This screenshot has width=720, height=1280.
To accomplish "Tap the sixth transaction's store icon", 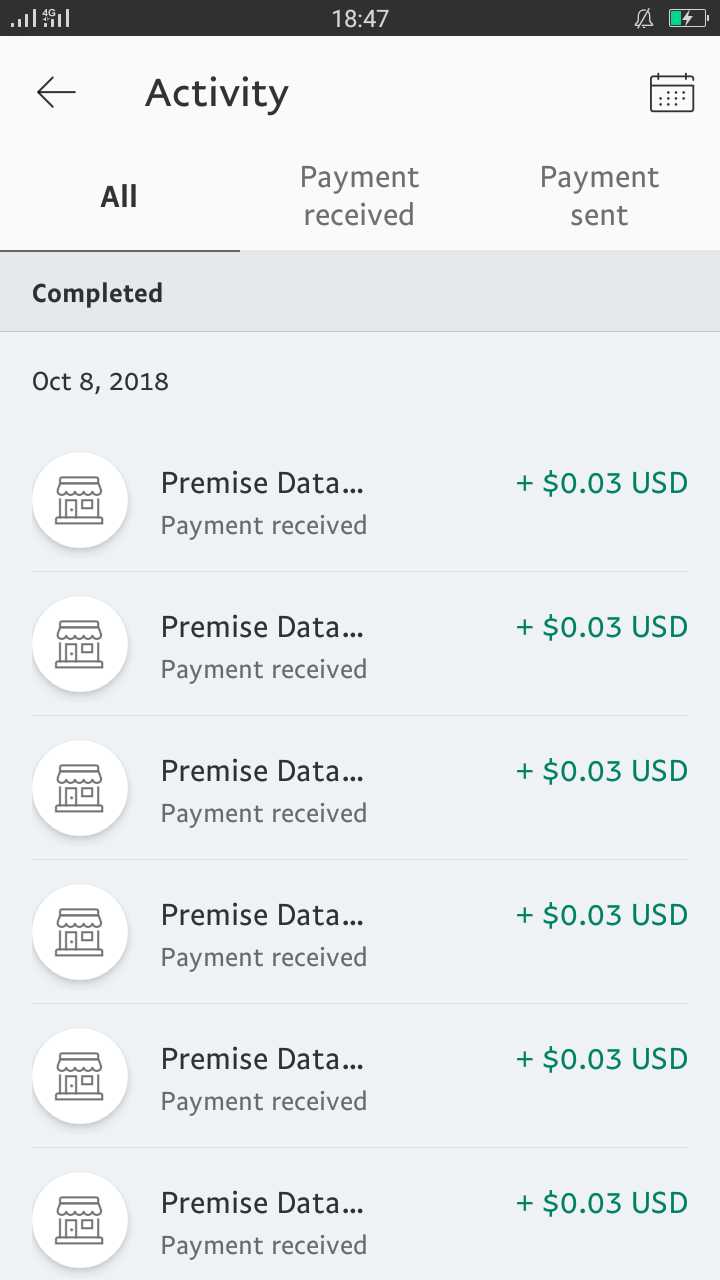I will (80, 1220).
